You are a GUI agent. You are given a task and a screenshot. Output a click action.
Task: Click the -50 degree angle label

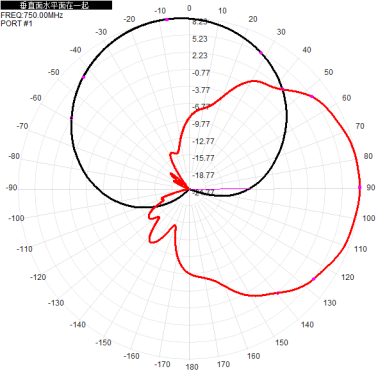click(53, 72)
